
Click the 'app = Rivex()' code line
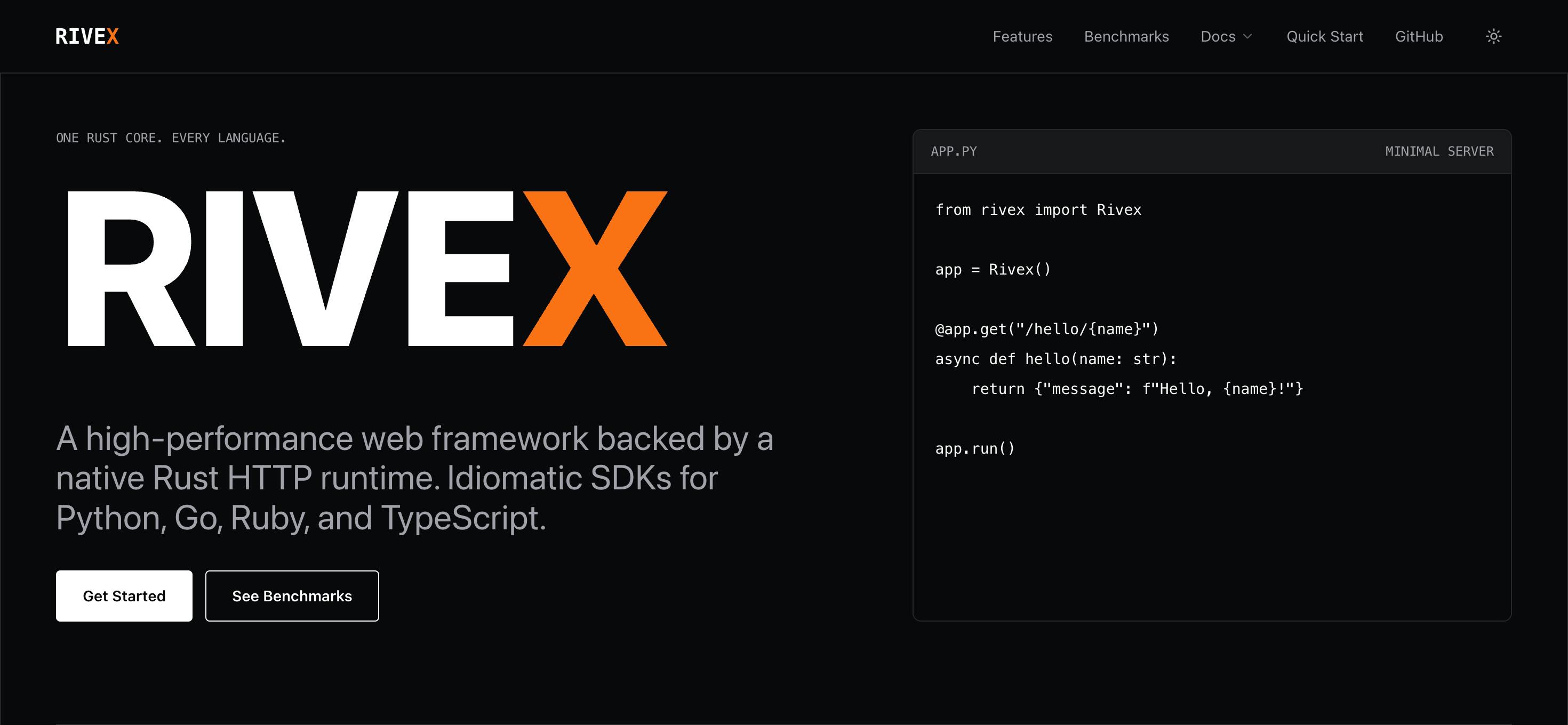993,269
